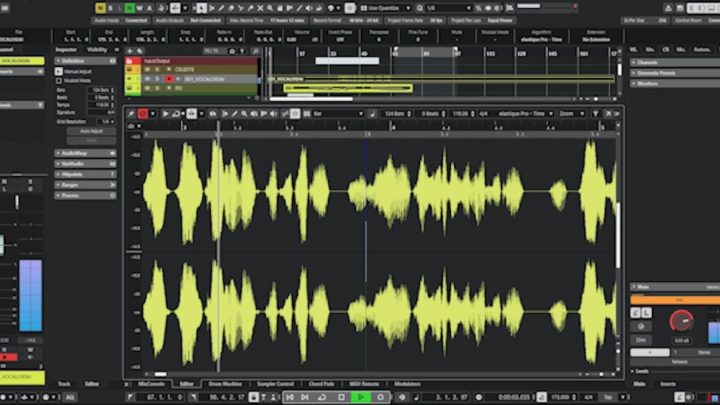The image size is (720, 405).
Task: Click the green R read-automation button in top toolbar
Action: pos(129,8)
